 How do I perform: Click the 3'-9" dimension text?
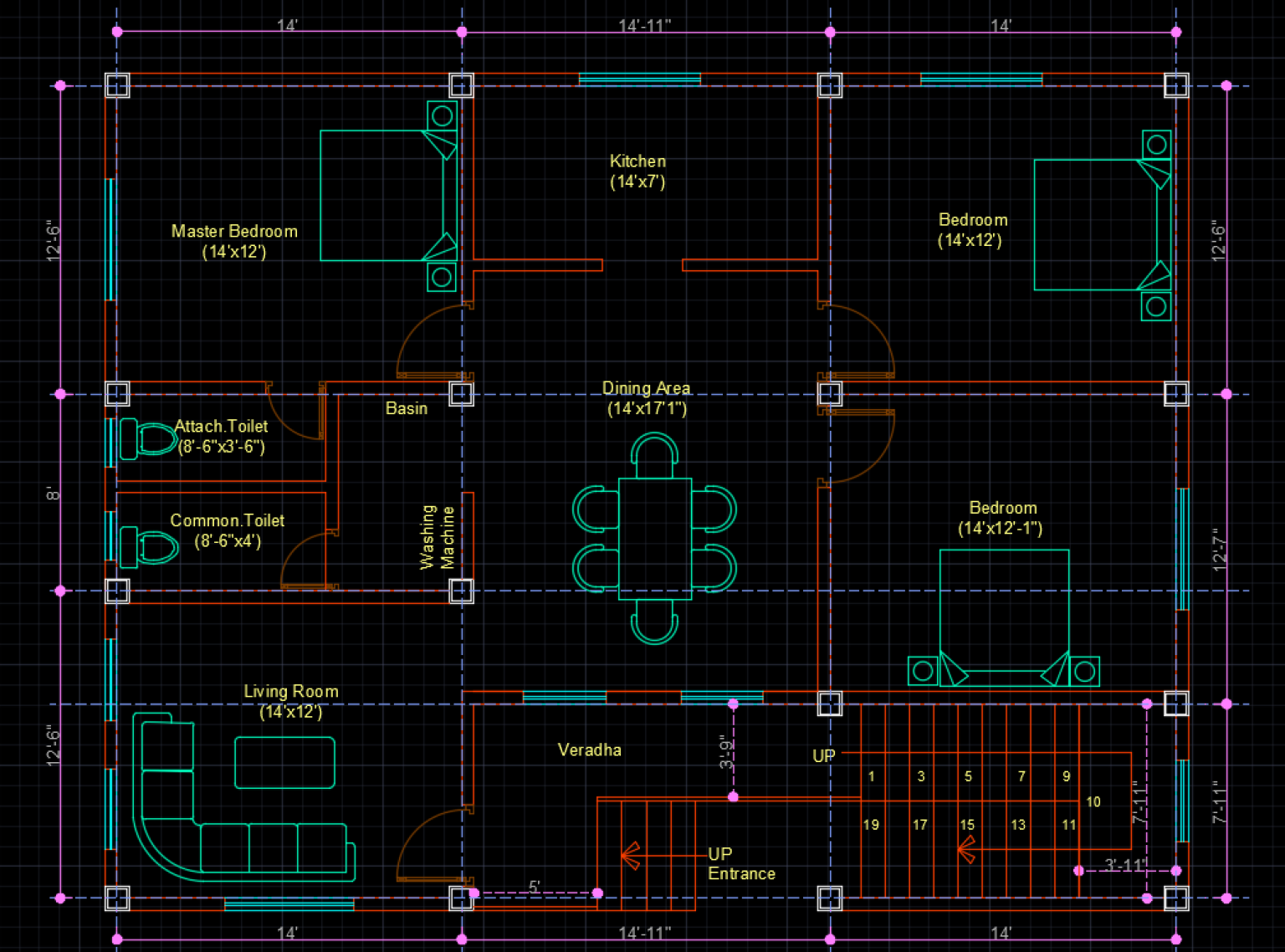(726, 753)
